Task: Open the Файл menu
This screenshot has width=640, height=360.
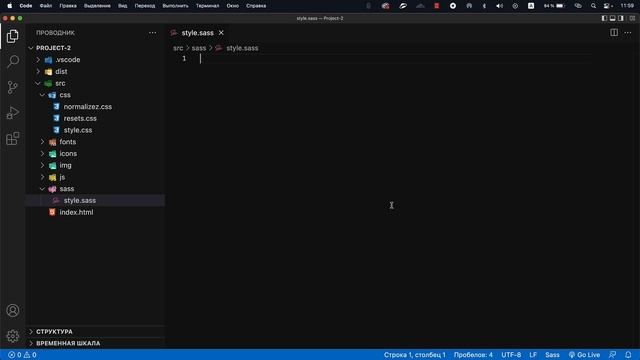Action: pos(46,6)
